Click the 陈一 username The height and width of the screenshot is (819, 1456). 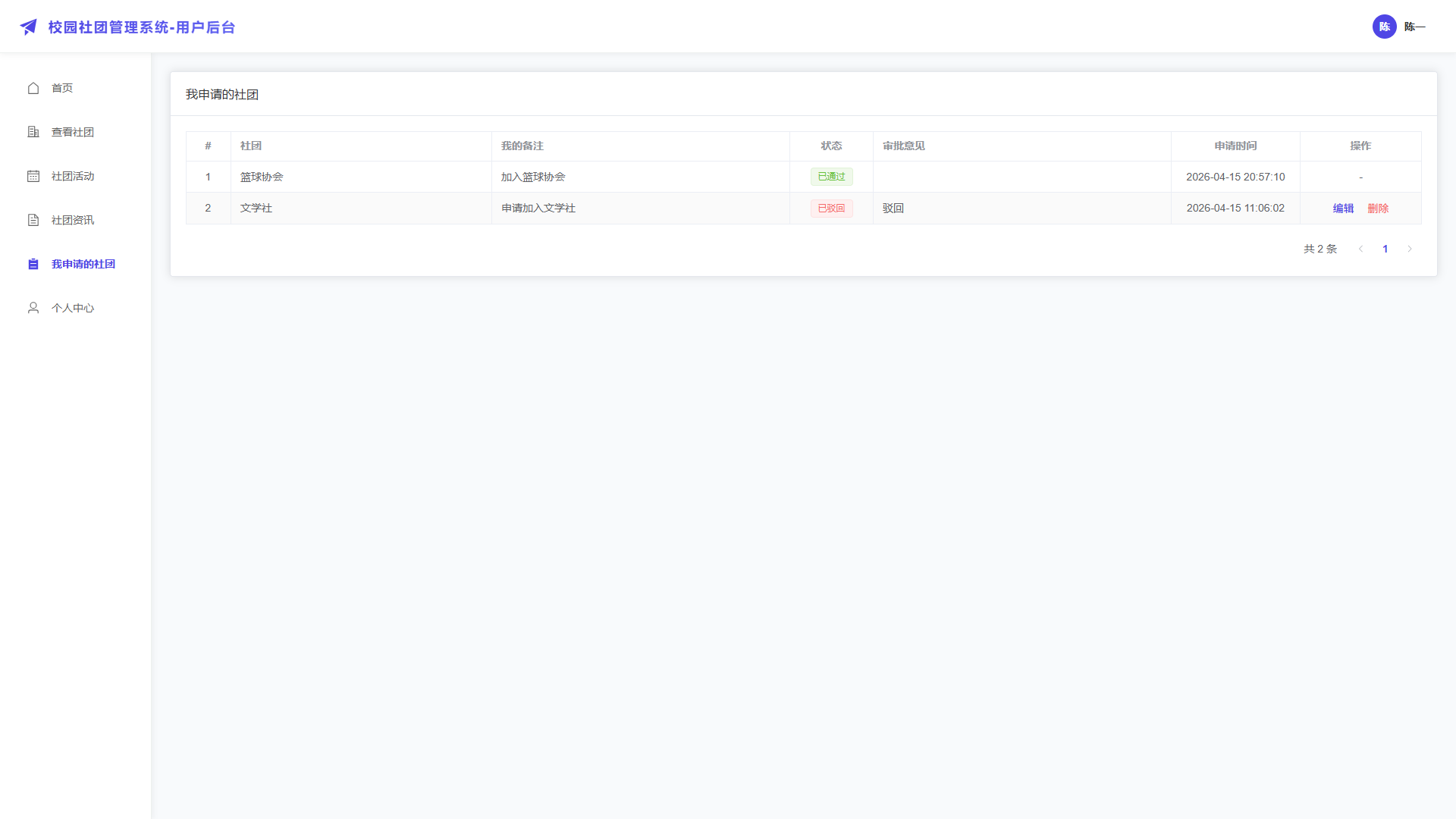coord(1415,27)
